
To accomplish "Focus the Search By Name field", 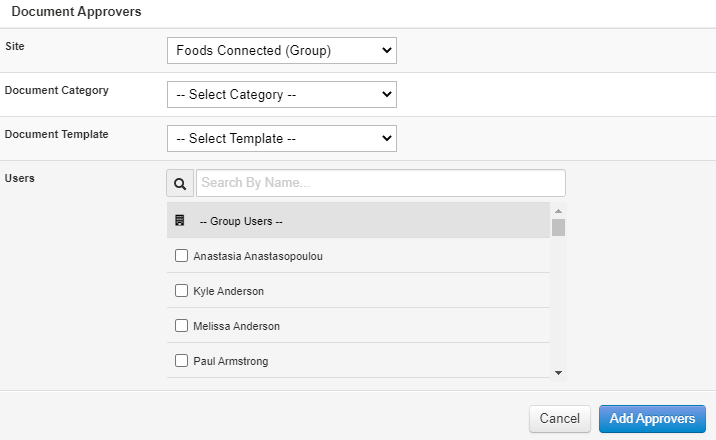I will [381, 183].
